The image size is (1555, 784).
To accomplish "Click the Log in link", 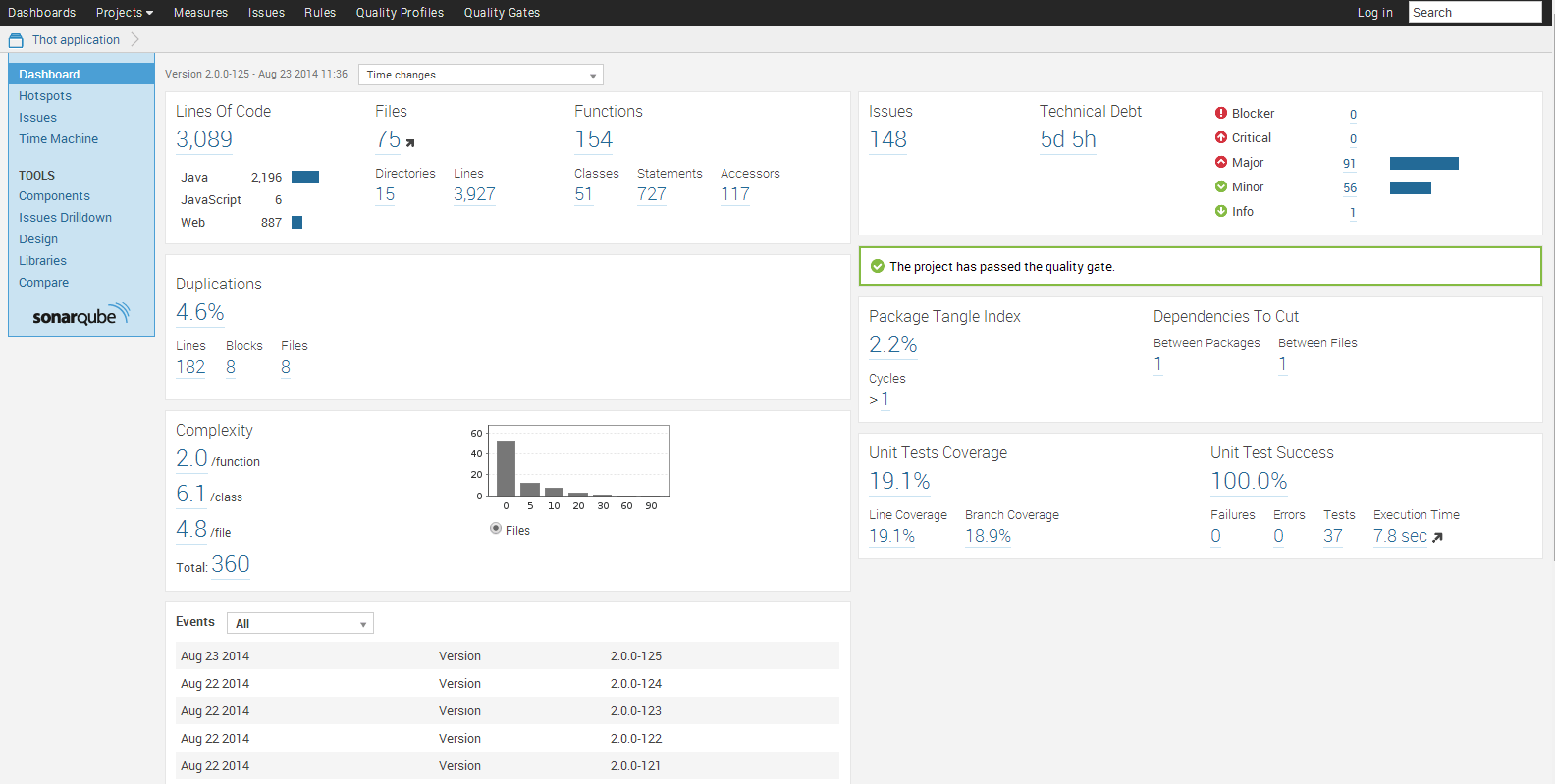I will [x=1374, y=13].
